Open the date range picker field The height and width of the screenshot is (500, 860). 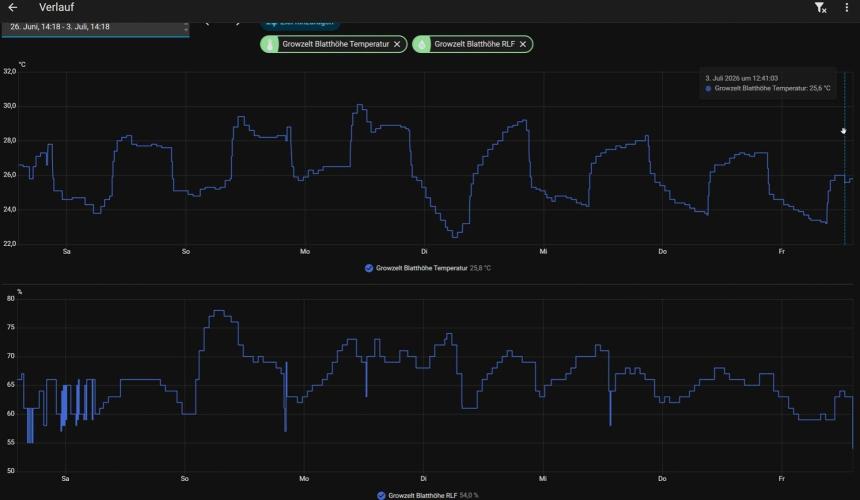95,29
